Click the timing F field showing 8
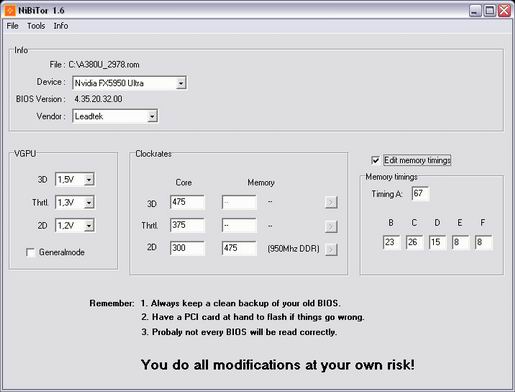This screenshot has width=515, height=392. coord(483,242)
